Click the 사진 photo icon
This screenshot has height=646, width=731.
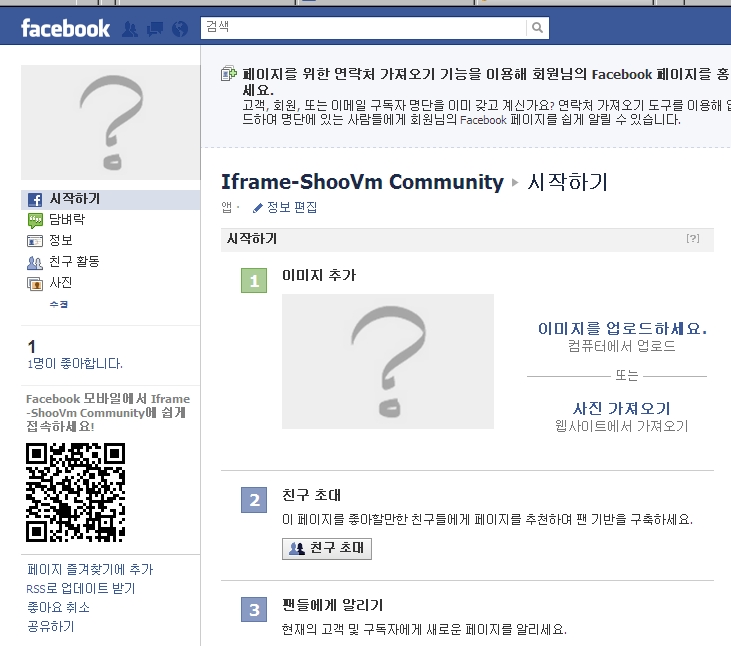pos(35,283)
